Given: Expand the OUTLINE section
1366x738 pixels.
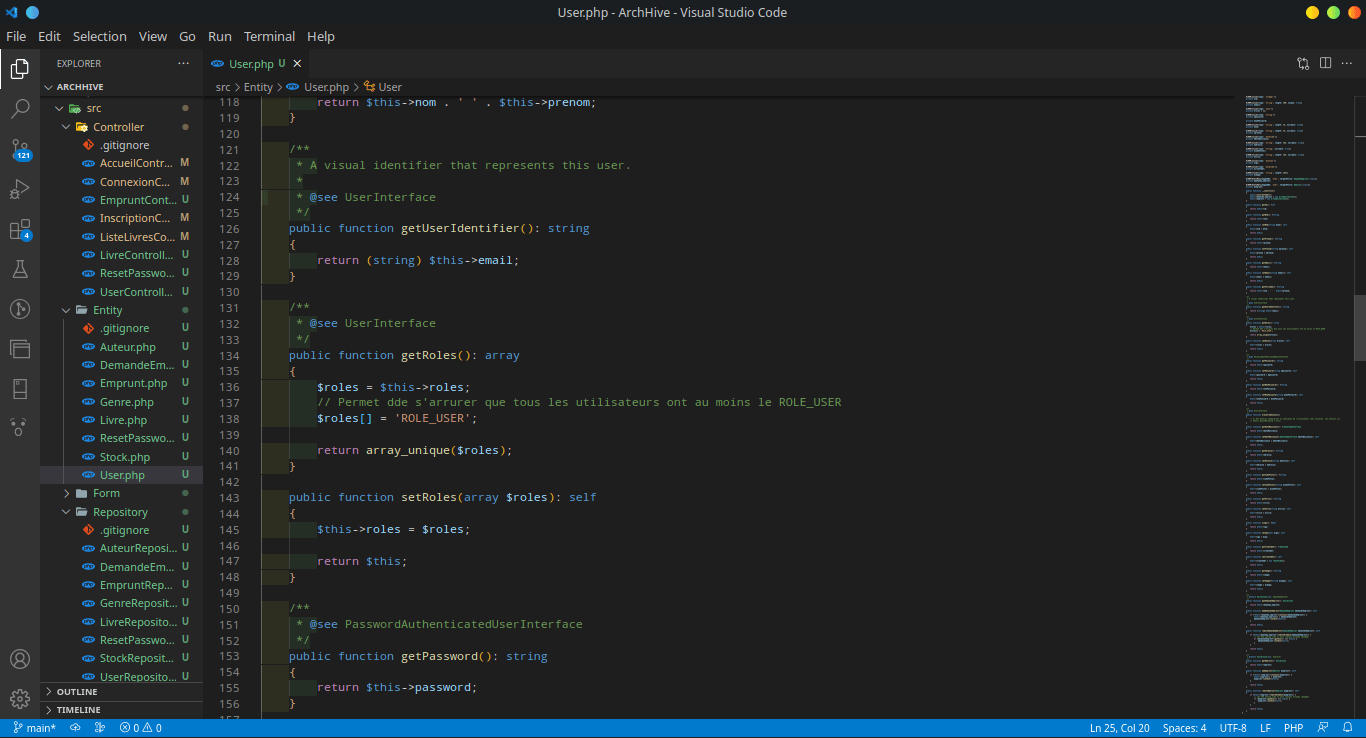Looking at the screenshot, I should click(x=77, y=692).
